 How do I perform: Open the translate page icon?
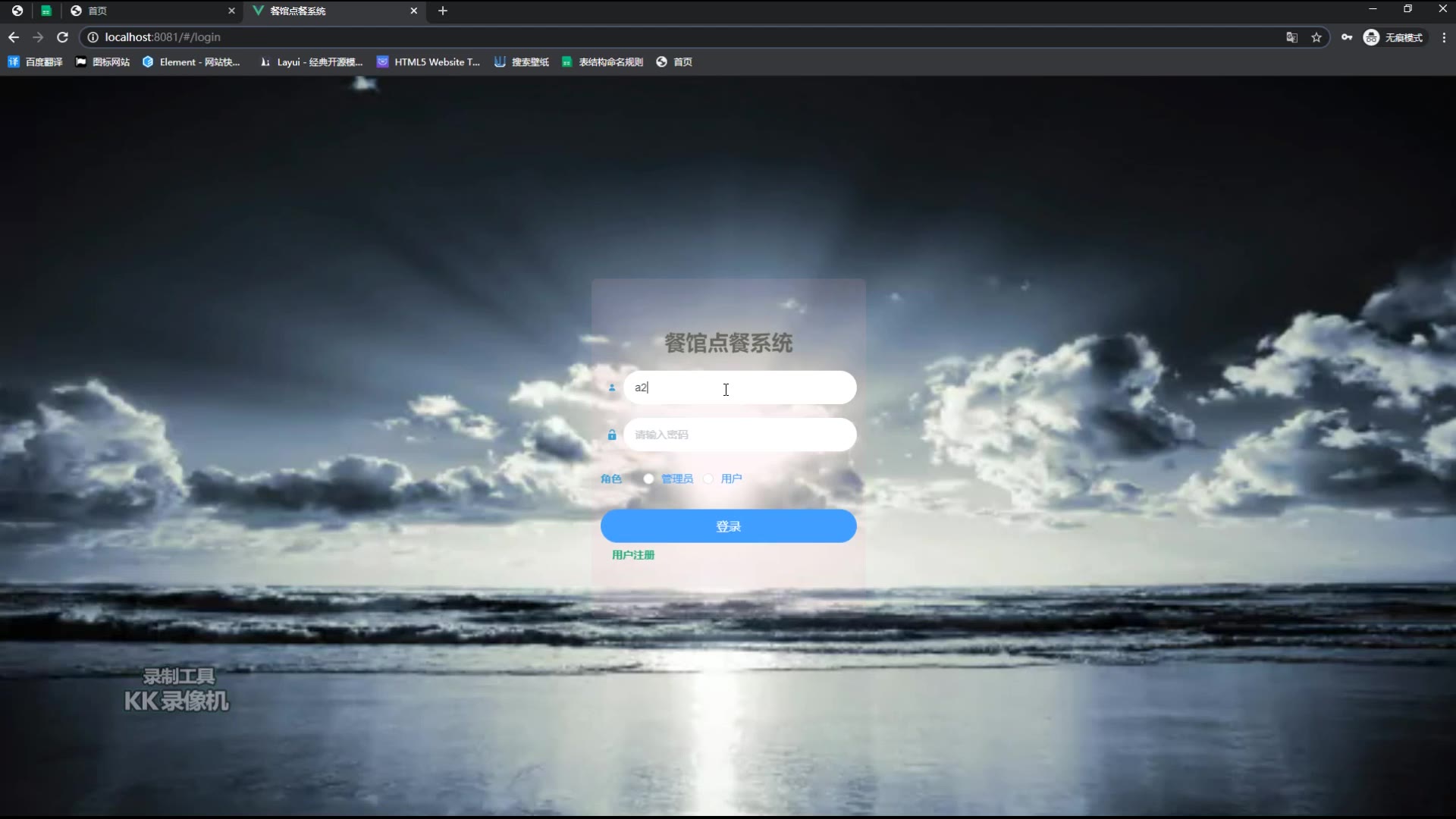point(1291,37)
